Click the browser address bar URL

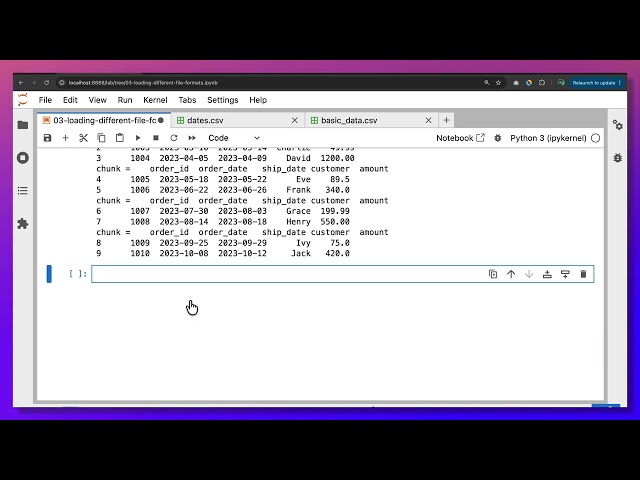143,83
